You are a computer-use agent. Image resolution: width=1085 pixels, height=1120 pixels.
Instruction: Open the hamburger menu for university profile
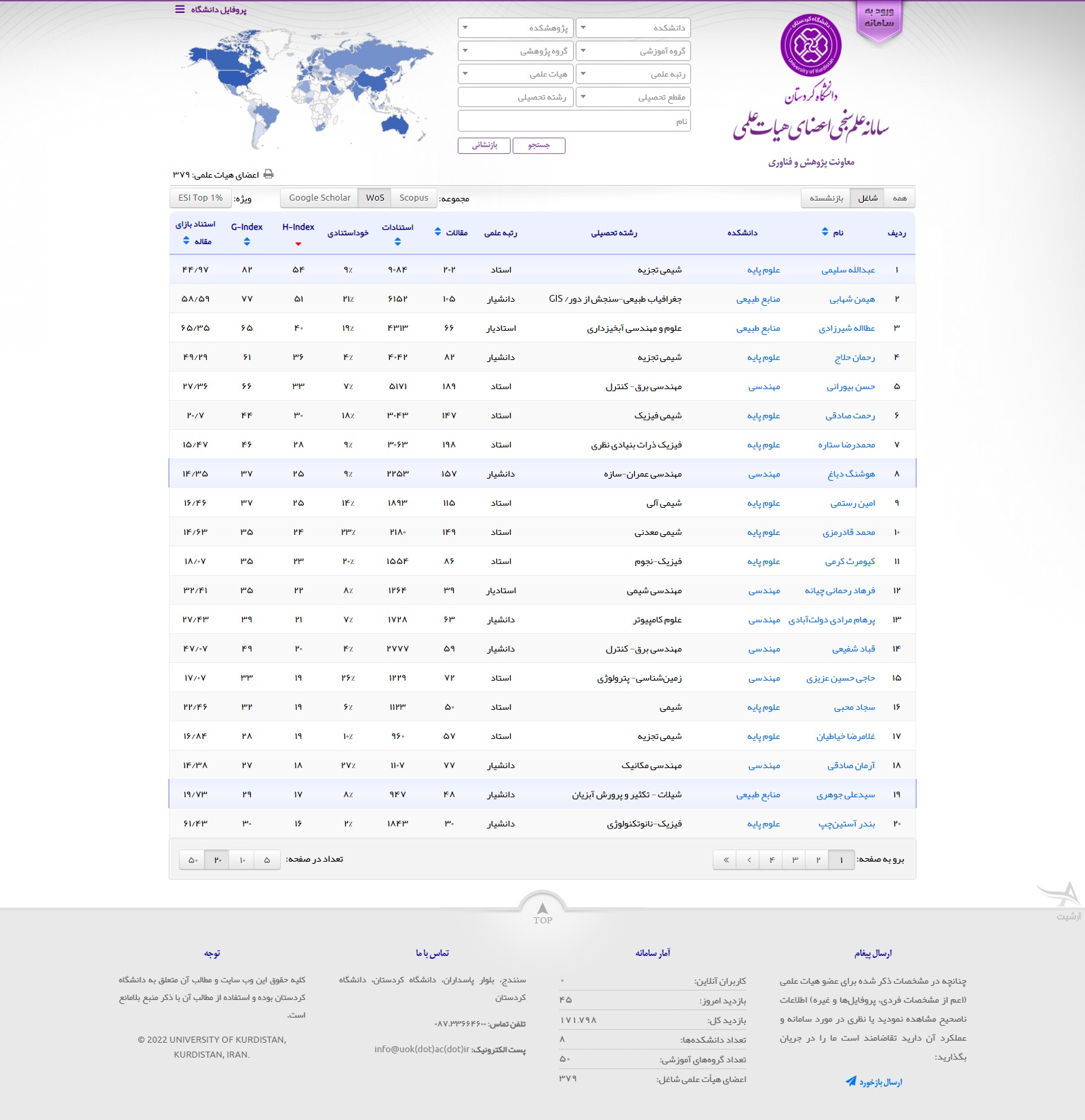click(180, 9)
